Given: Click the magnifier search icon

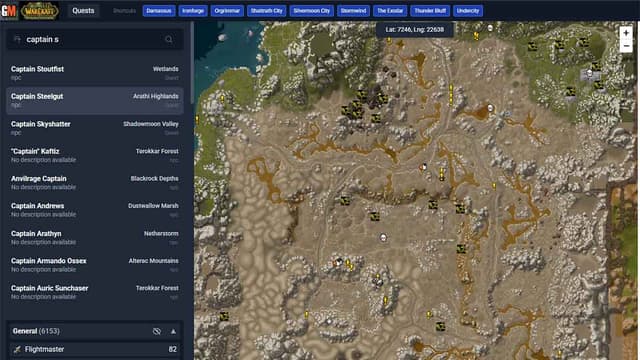Looking at the screenshot, I should [x=169, y=40].
